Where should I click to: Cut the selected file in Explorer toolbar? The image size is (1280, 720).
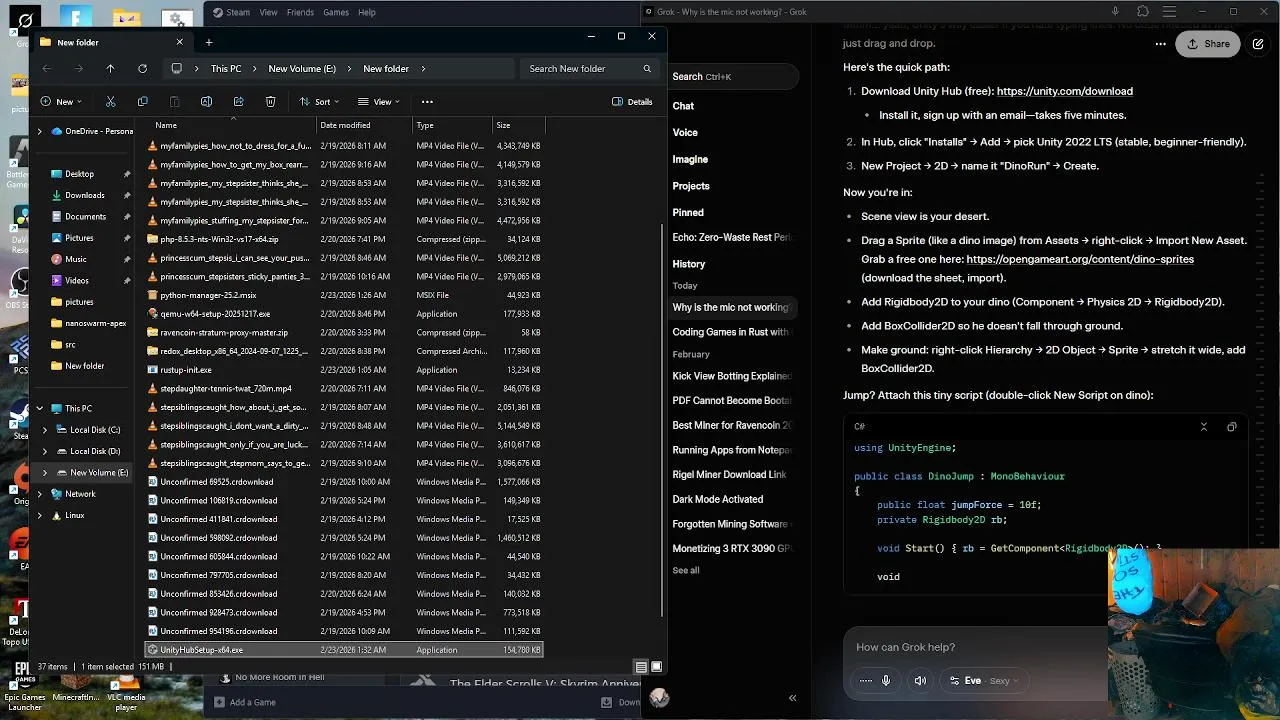pyautogui.click(x=110, y=101)
